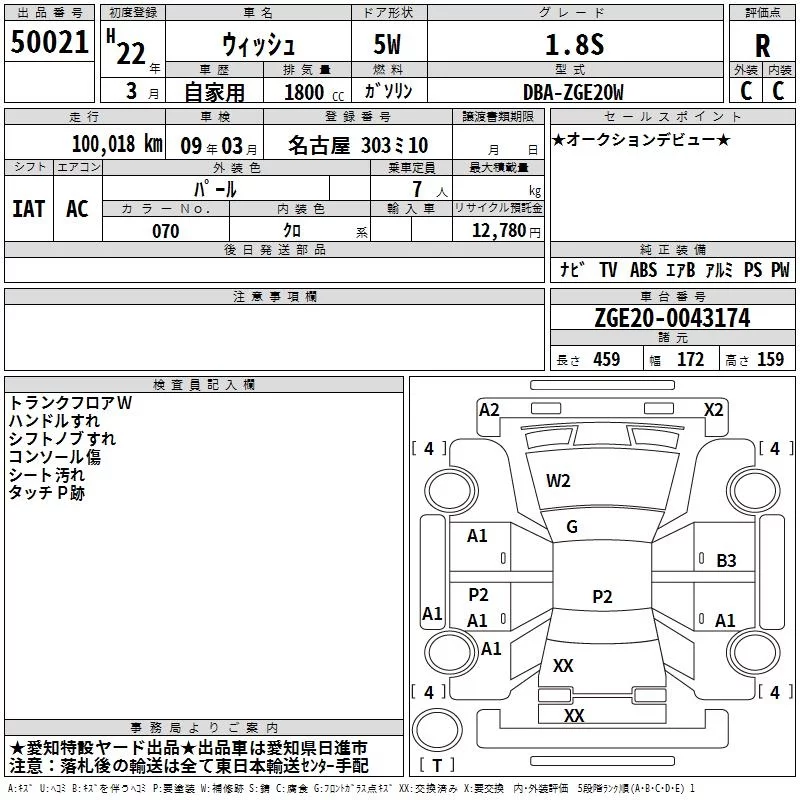Click the トランクフロアW inspector note

point(70,403)
